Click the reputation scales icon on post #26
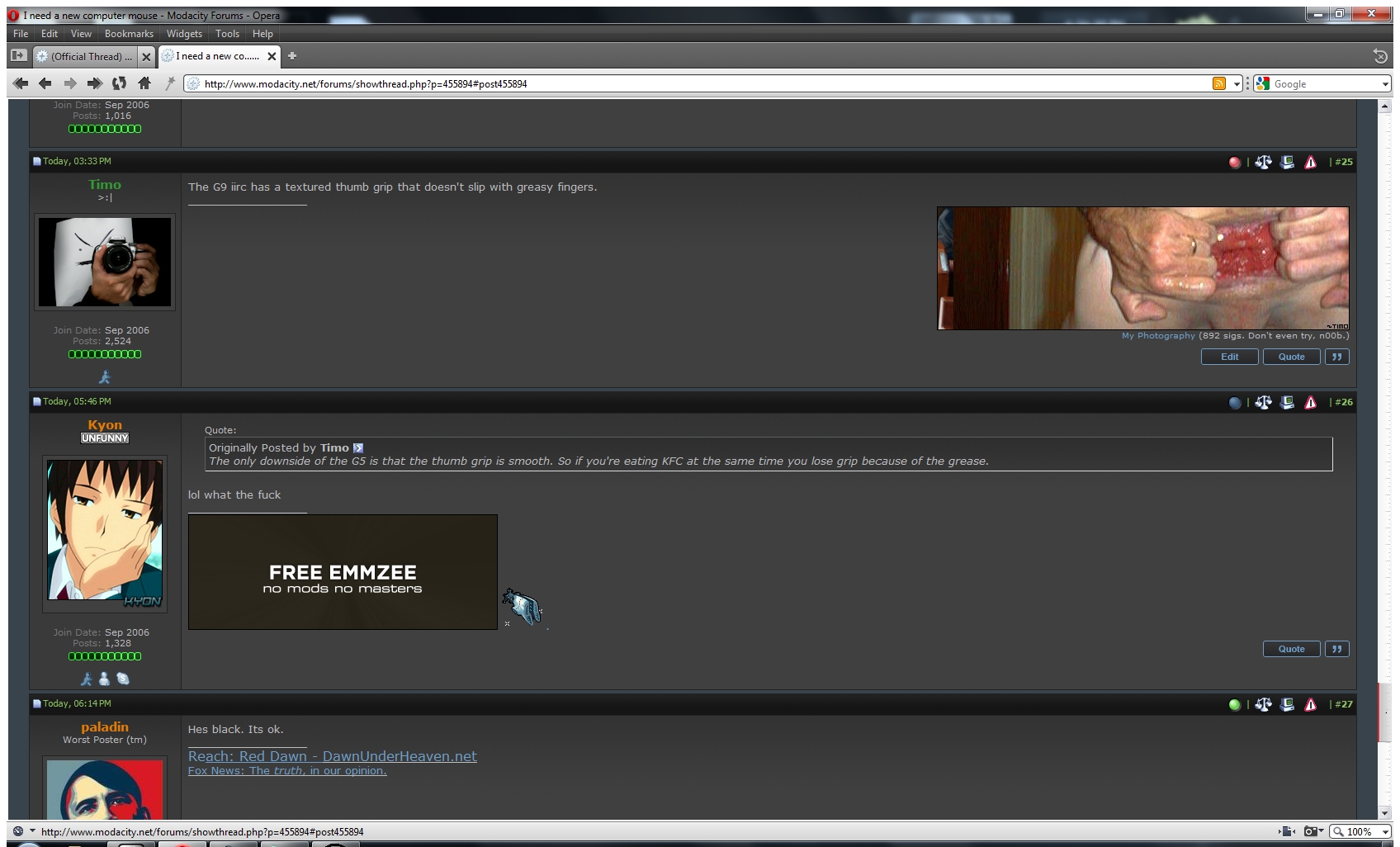Screen dimensions: 1400x847 coord(1263,402)
